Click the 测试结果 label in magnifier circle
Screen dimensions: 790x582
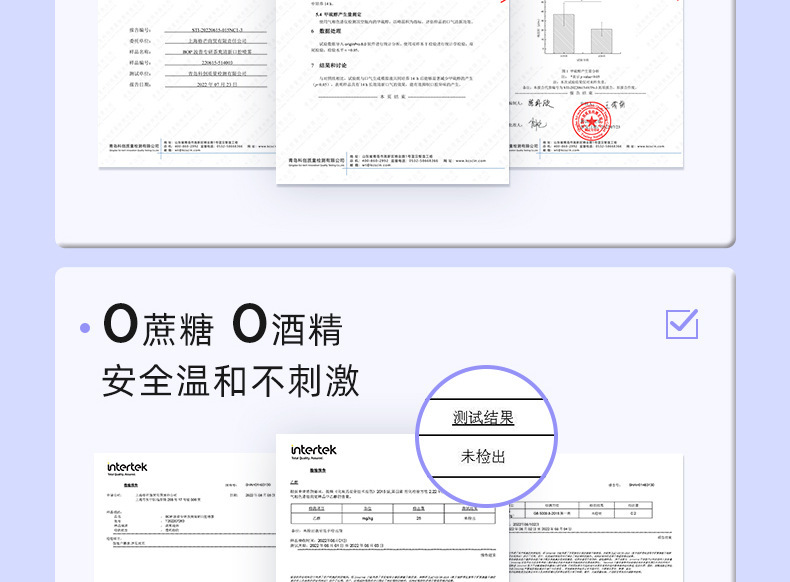pyautogui.click(x=483, y=418)
